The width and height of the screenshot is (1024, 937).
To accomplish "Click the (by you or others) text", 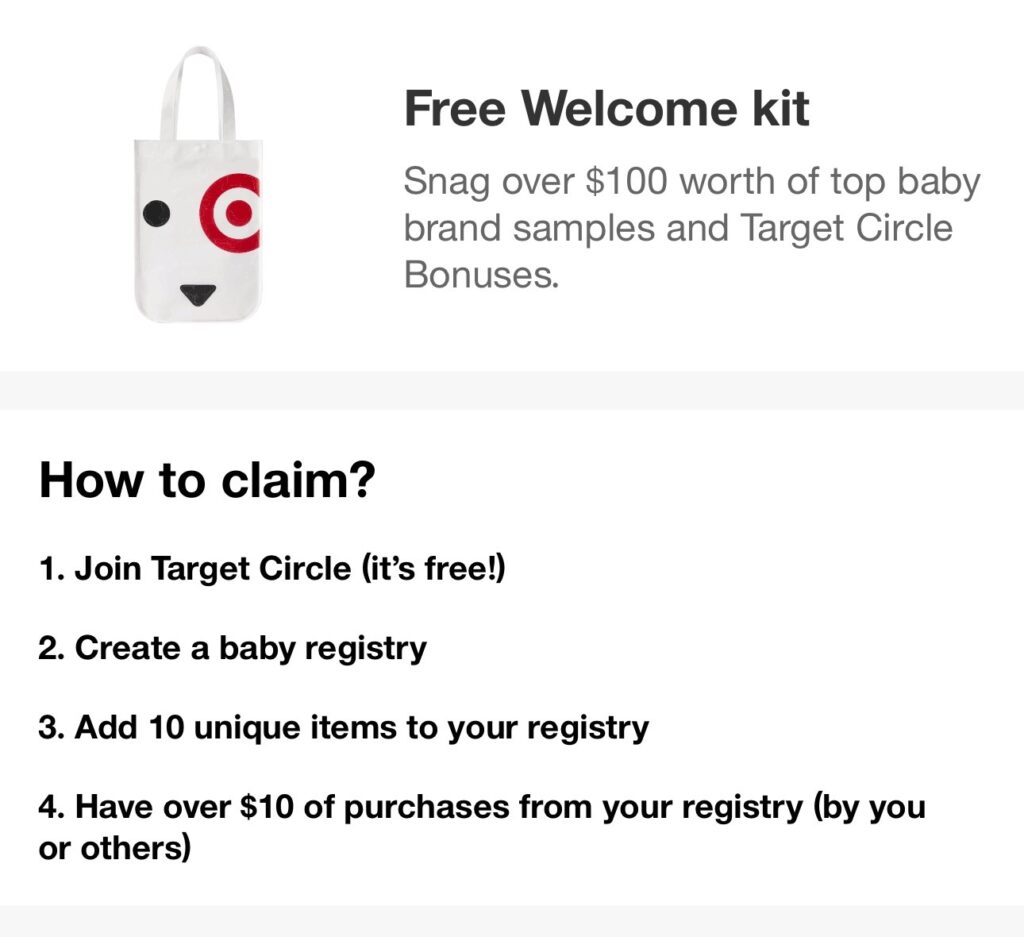I will (482, 827).
